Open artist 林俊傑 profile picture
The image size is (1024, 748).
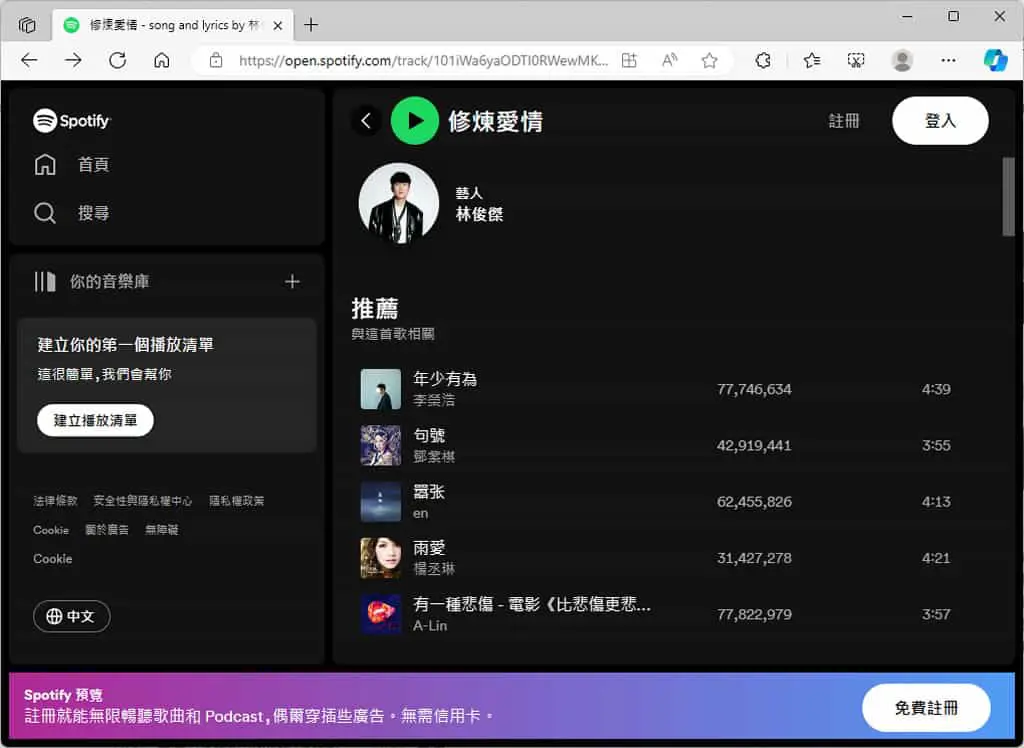[x=399, y=203]
